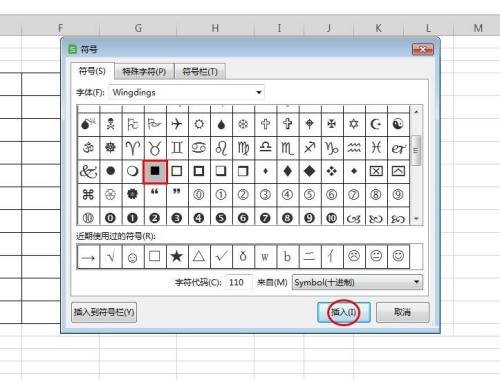This screenshot has height=380, width=500.
Task: Choose the yin yang symbol
Action: point(398,124)
